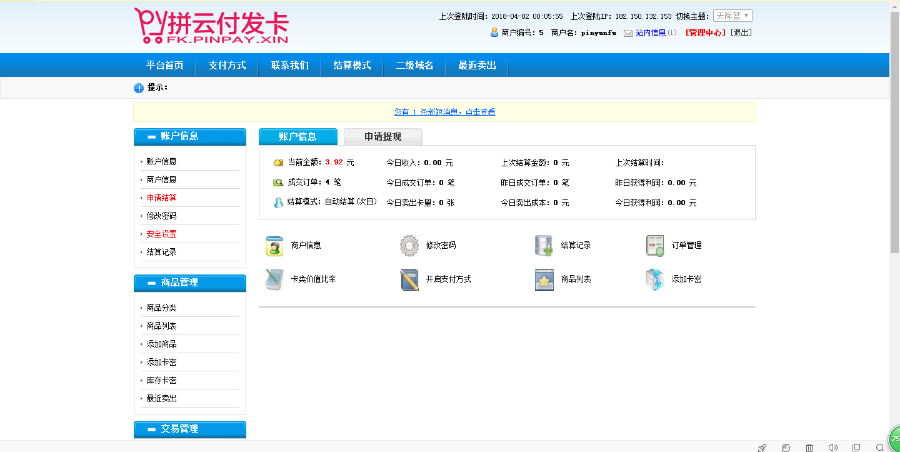Click the window split icon in status bar

[x=856, y=447]
